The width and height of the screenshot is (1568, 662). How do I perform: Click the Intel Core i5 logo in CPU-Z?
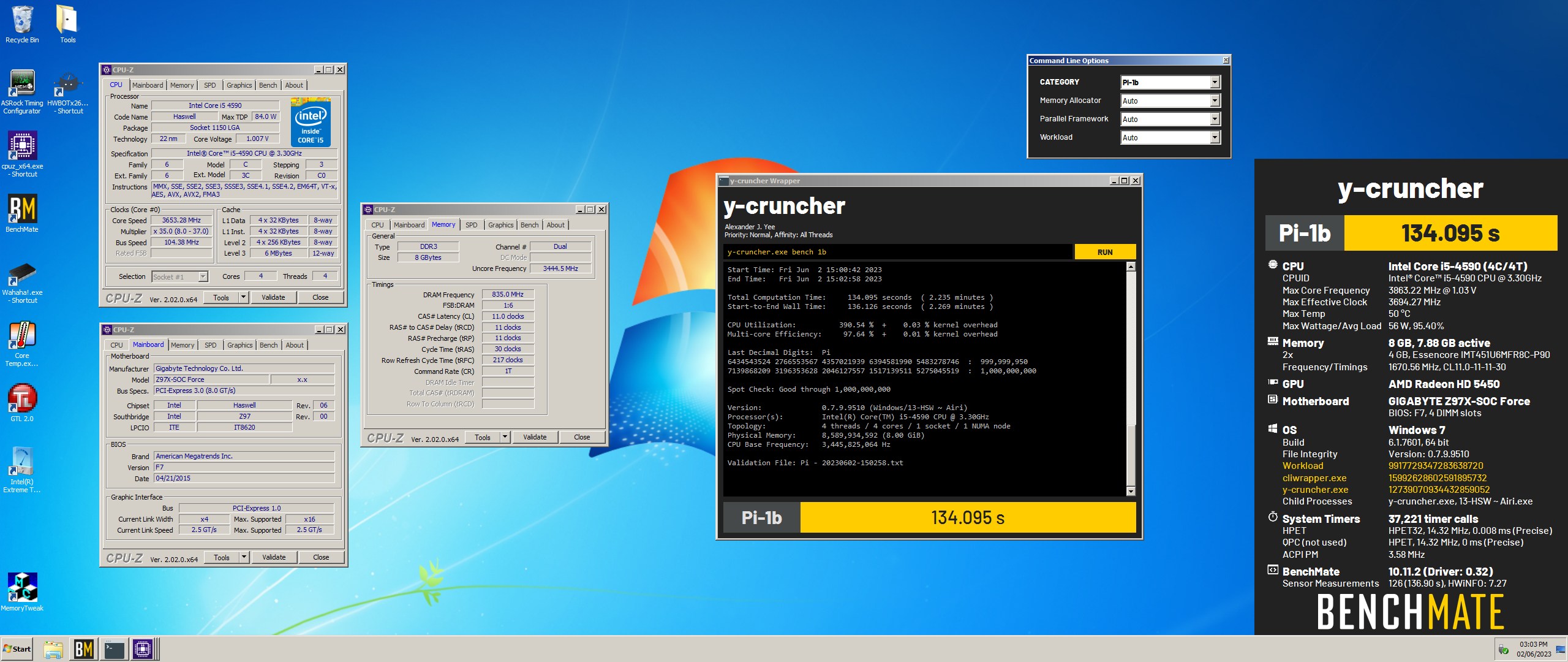click(x=311, y=123)
